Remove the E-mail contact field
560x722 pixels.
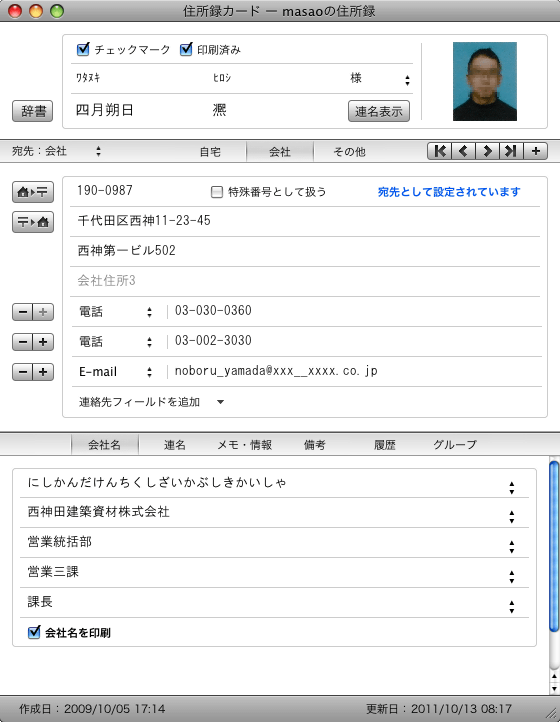(x=23, y=372)
